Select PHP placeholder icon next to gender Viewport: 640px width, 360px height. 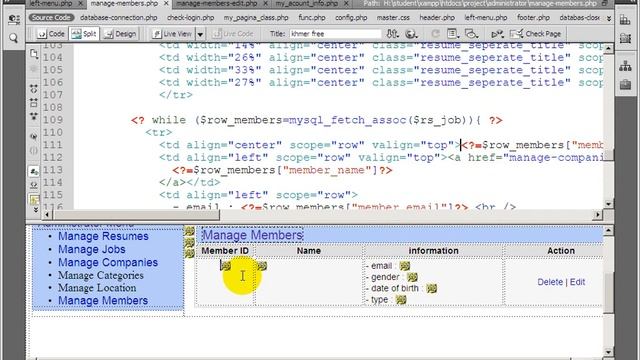pos(412,277)
